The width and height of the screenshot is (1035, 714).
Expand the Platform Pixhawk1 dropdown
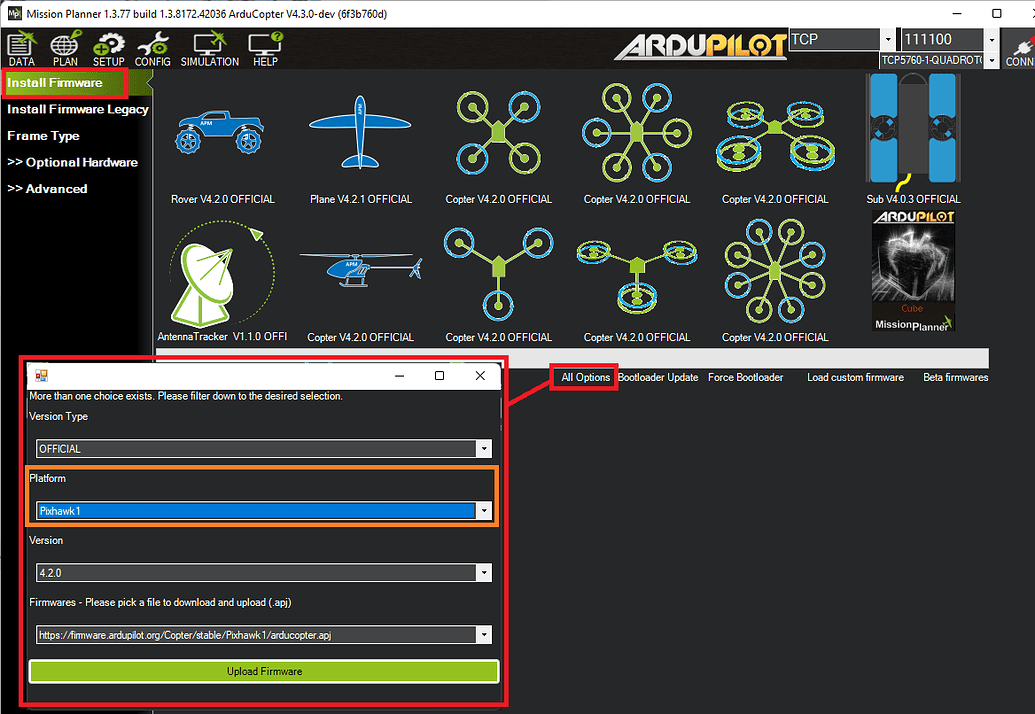pyautogui.click(x=484, y=511)
